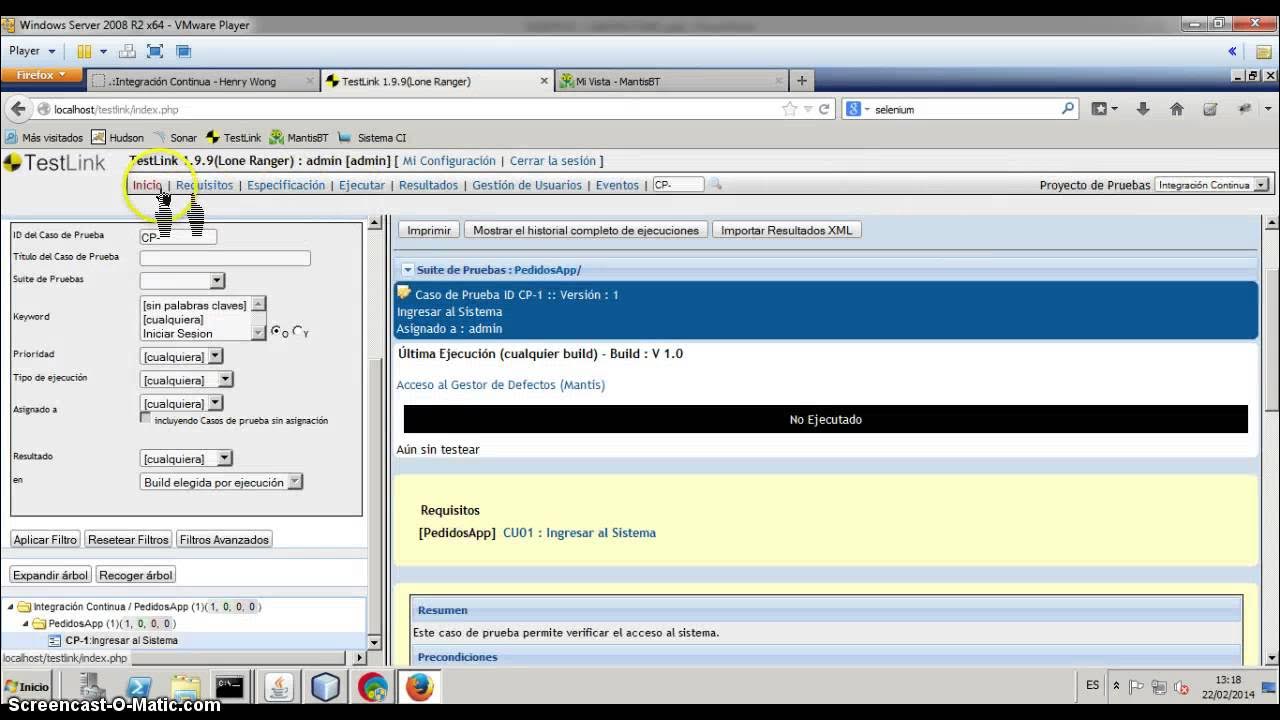This screenshot has height=720, width=1280.
Task: Open the Resultado dropdown
Action: tap(186, 458)
